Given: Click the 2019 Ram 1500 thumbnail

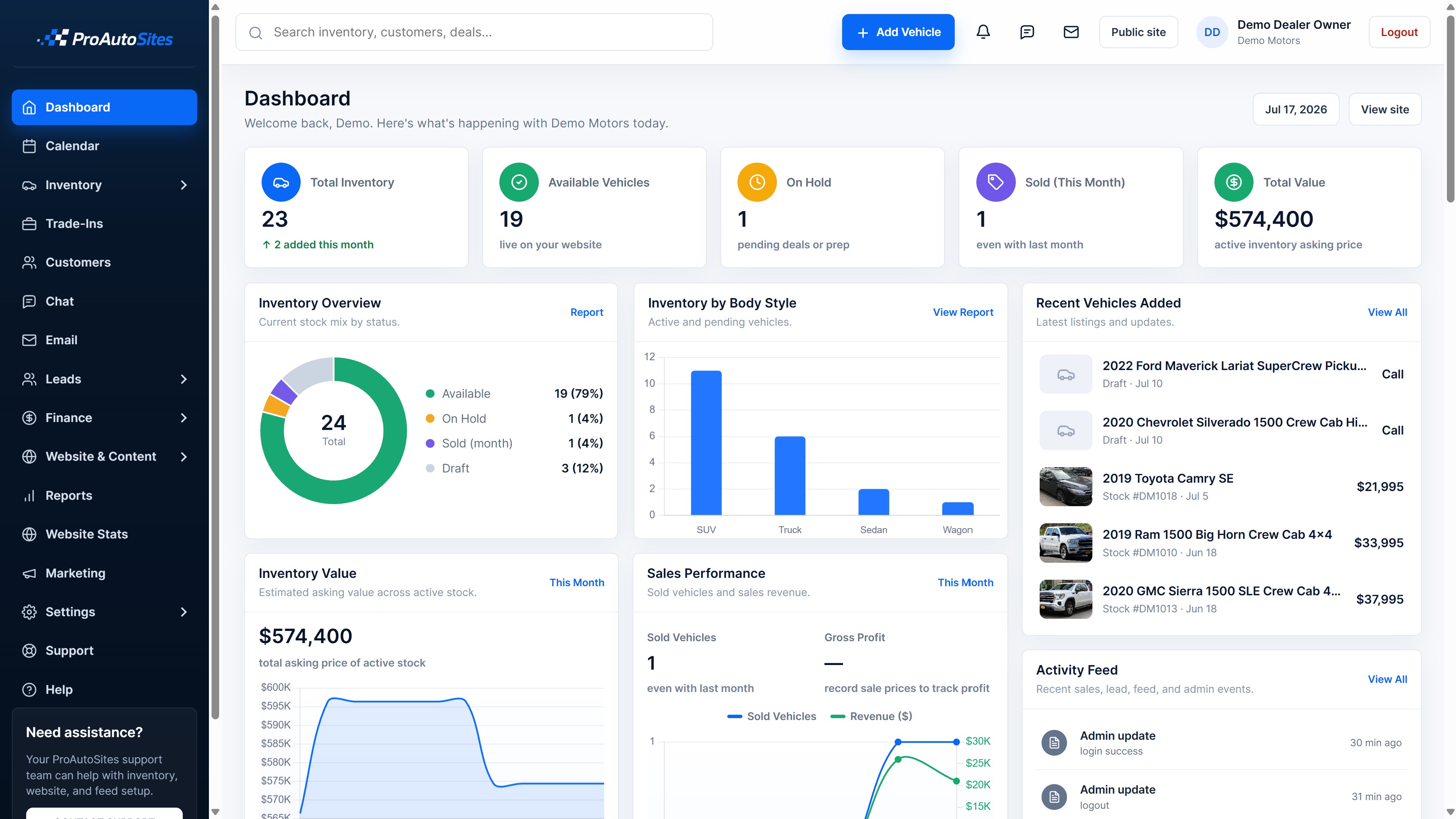Looking at the screenshot, I should point(1065,543).
